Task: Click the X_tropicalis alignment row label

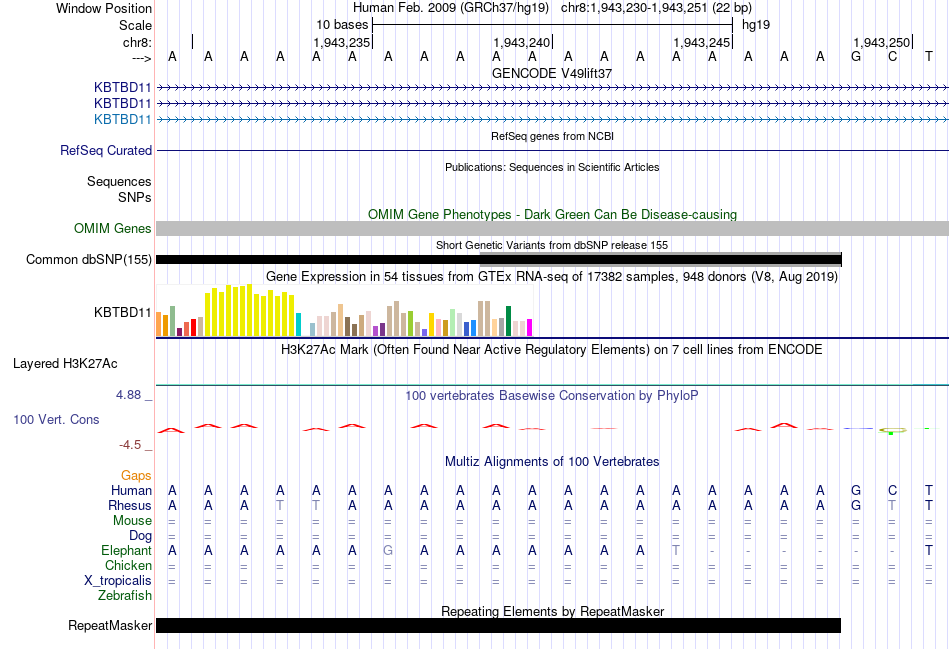Action: coord(118,581)
